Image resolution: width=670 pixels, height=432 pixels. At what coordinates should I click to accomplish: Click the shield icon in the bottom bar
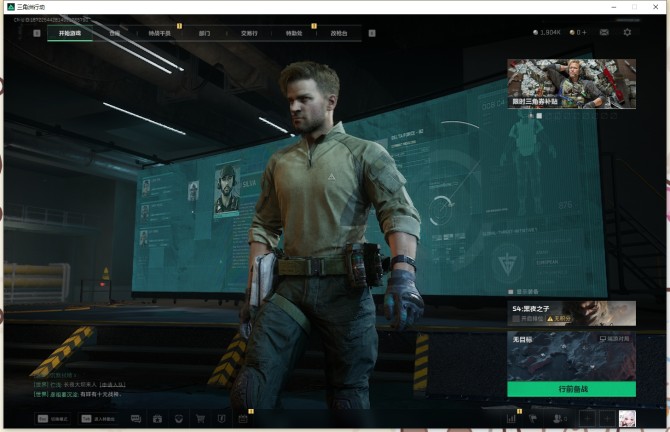point(179,419)
